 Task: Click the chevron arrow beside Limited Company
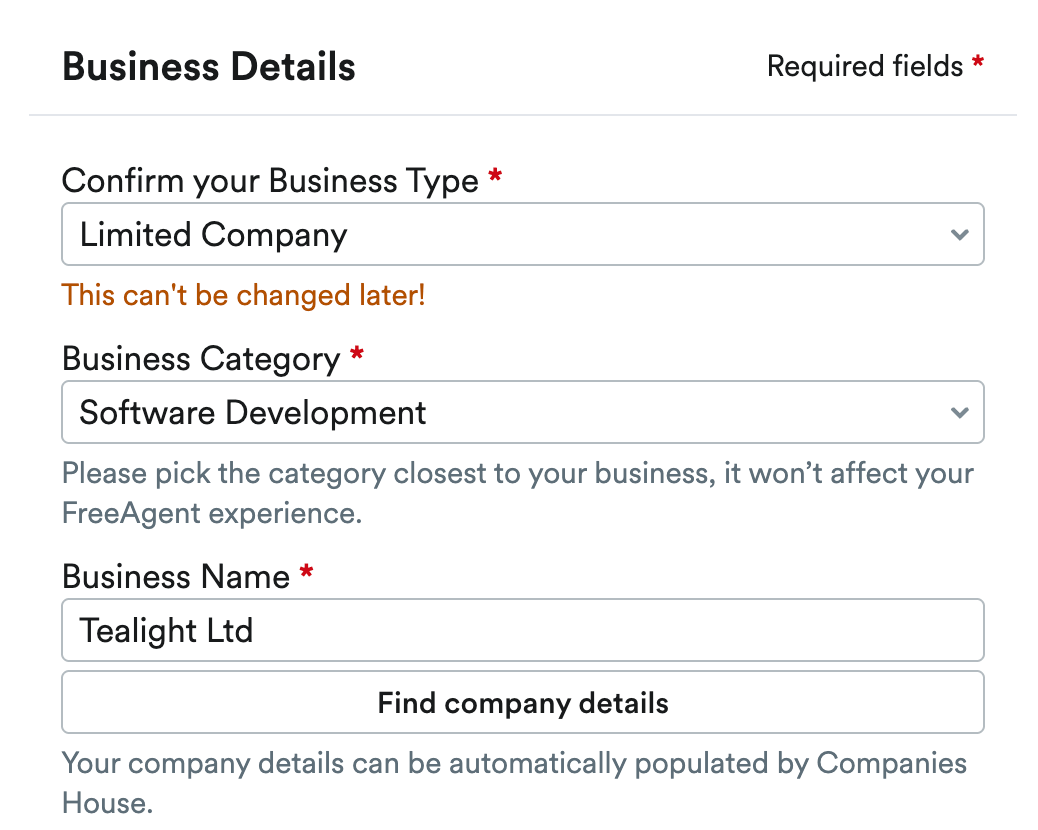[x=960, y=235]
